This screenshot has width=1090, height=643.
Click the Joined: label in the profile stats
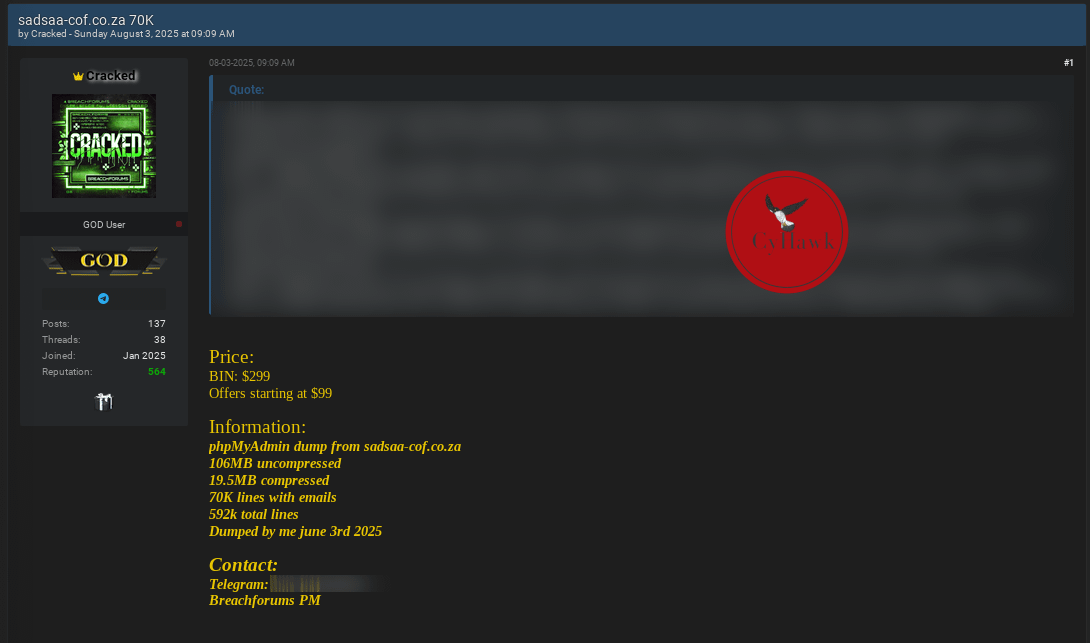pyautogui.click(x=58, y=356)
